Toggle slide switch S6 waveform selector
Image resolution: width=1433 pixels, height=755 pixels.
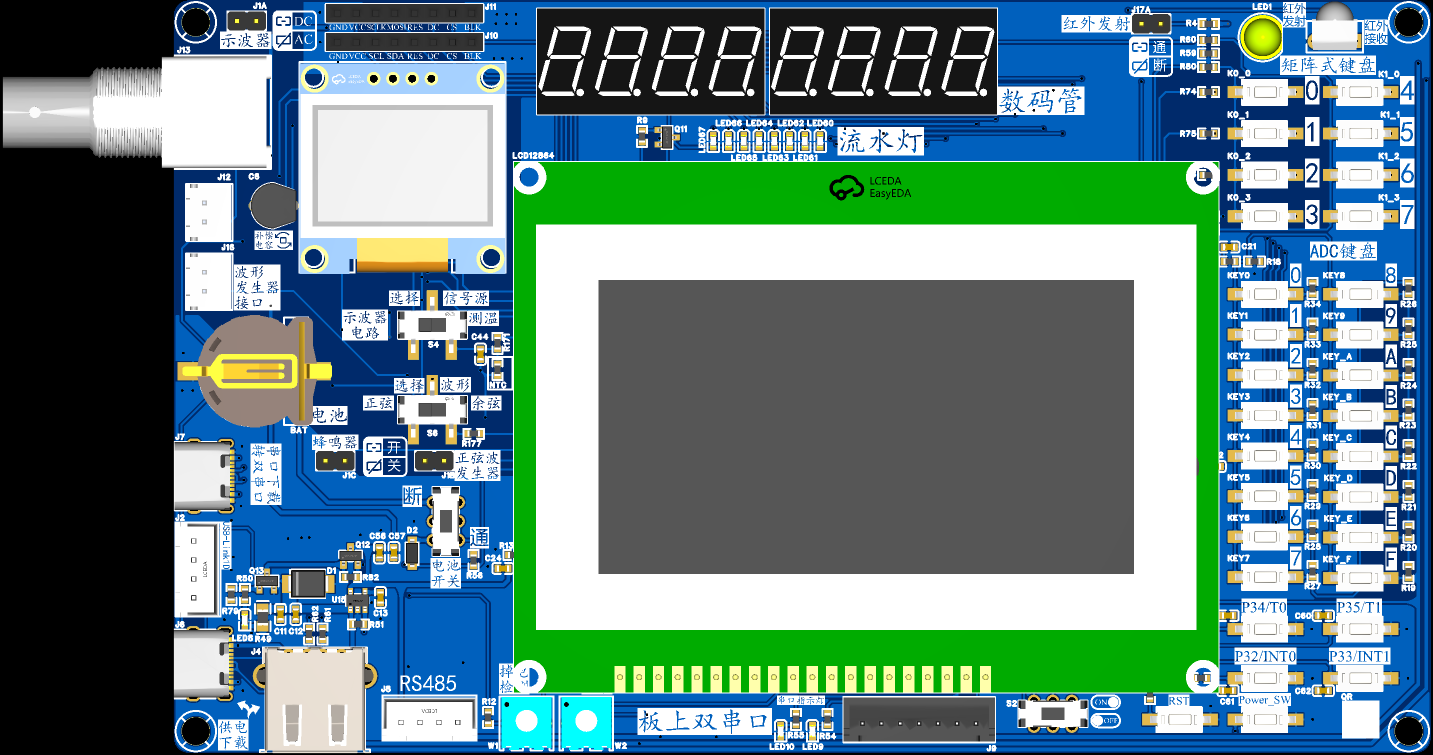coord(432,410)
